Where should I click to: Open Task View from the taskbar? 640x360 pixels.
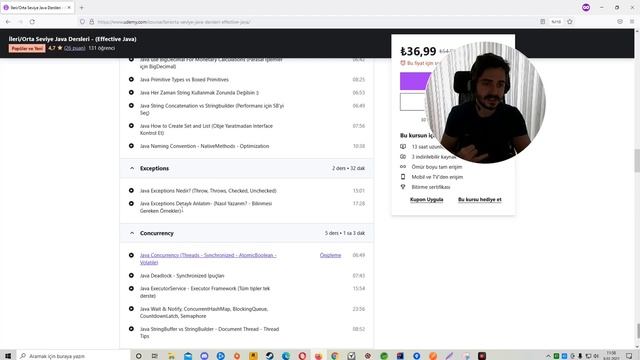[155, 356]
